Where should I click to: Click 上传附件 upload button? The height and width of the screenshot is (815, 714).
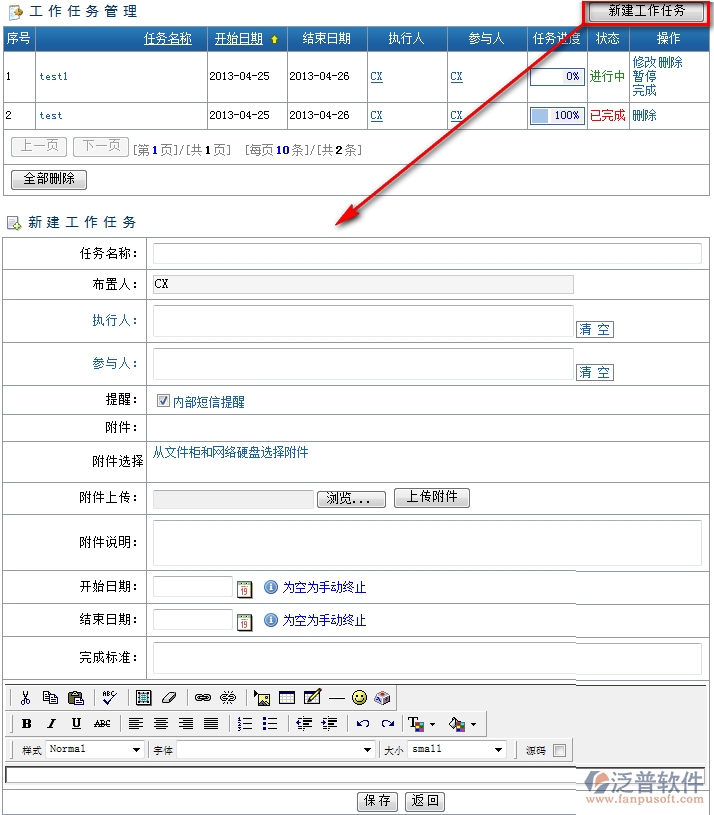(x=432, y=497)
